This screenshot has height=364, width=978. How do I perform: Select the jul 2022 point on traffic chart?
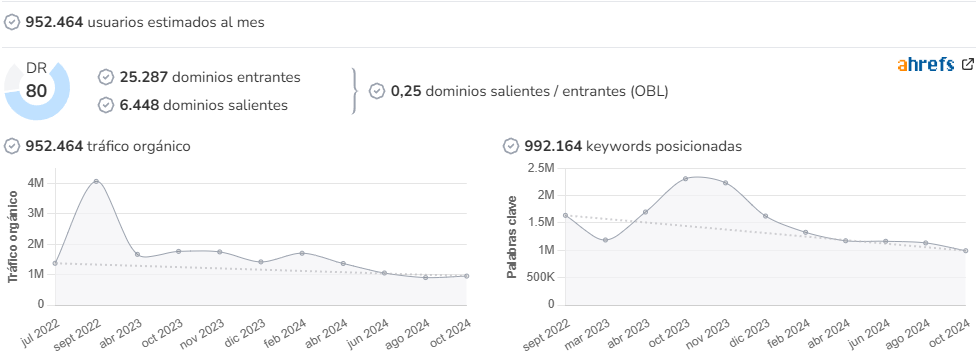point(55,263)
